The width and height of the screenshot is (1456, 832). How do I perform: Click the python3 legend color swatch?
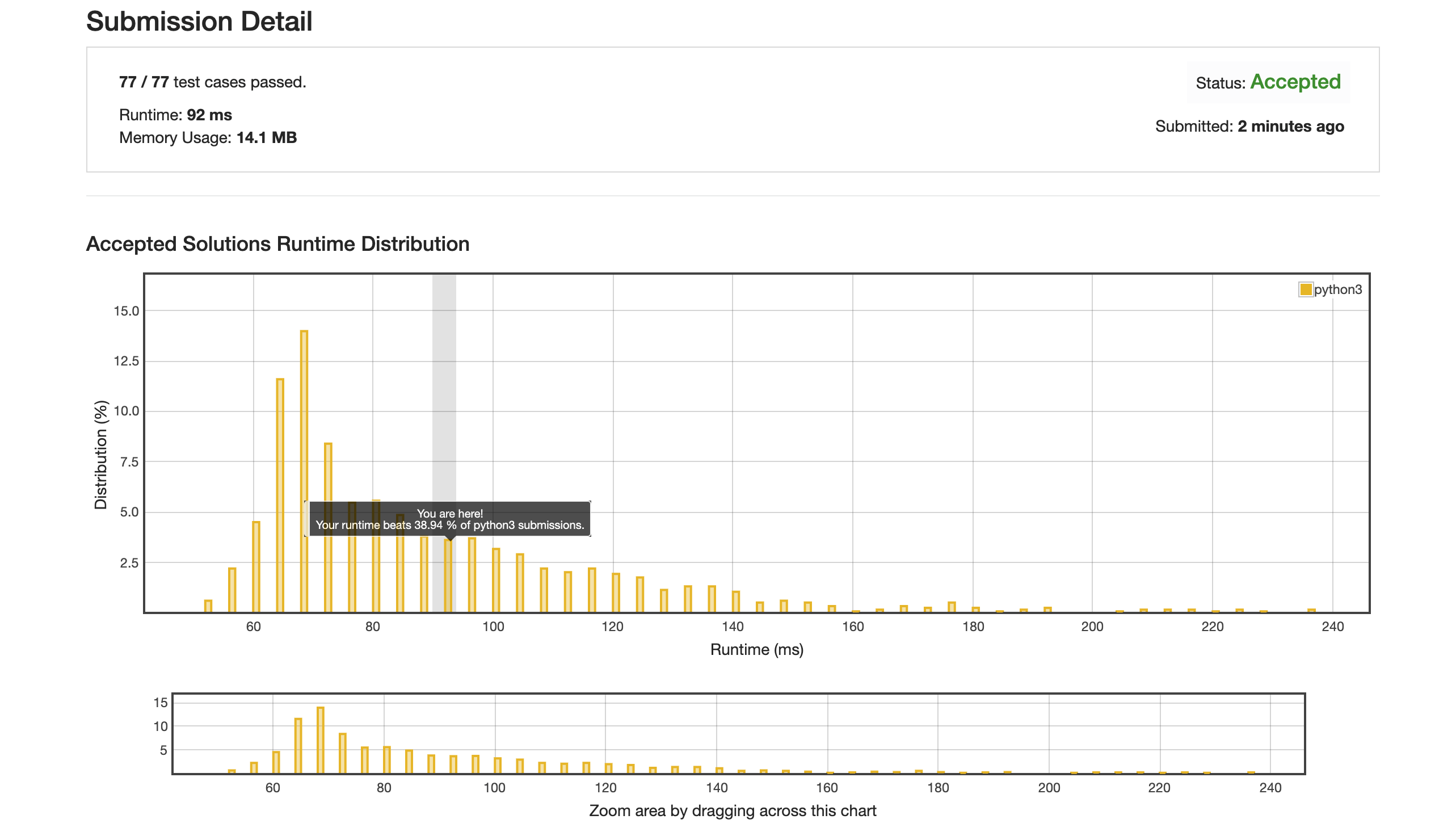click(1305, 289)
